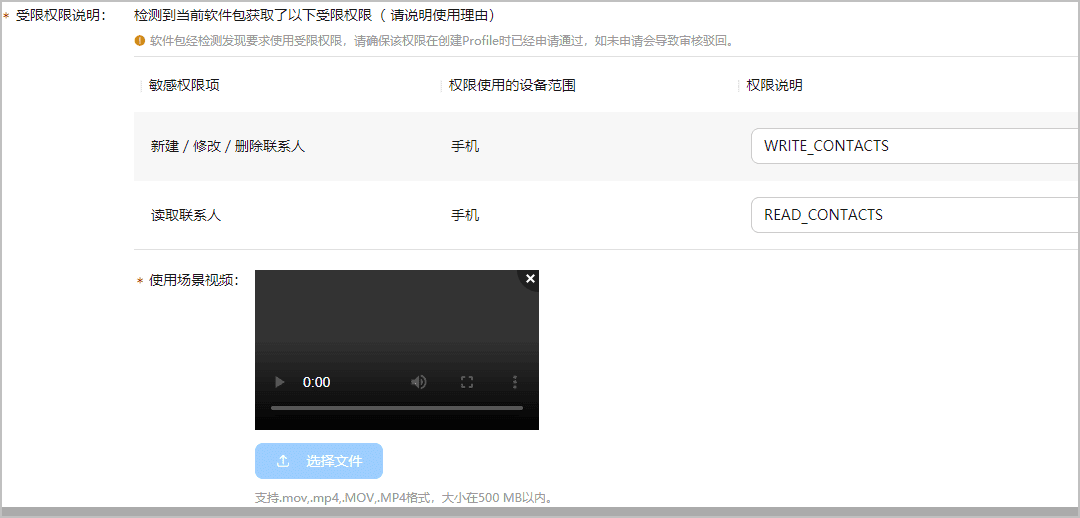This screenshot has width=1080, height=518.
Task: Click the 受限权限说明 field label
Action: pyautogui.click(x=59, y=15)
